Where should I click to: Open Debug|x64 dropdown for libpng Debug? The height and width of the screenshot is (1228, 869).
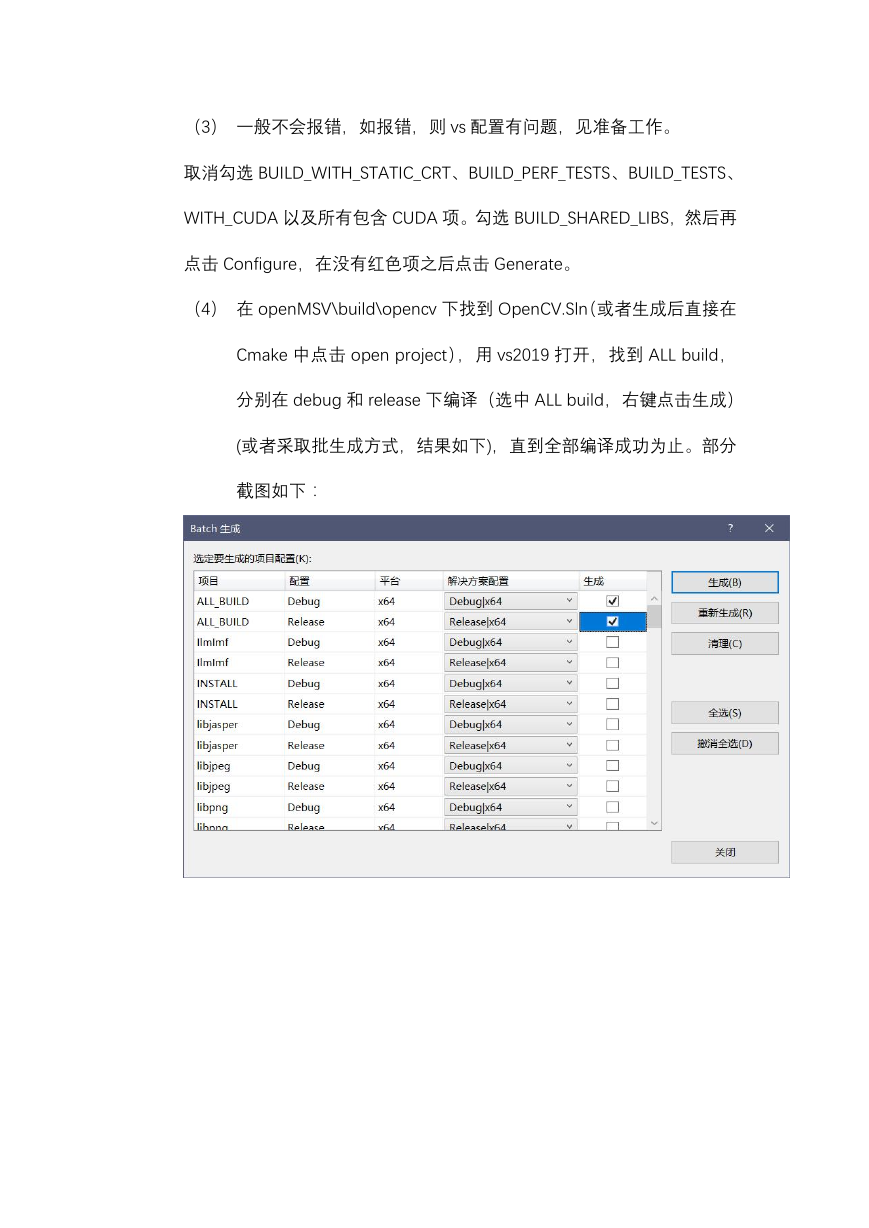point(511,807)
